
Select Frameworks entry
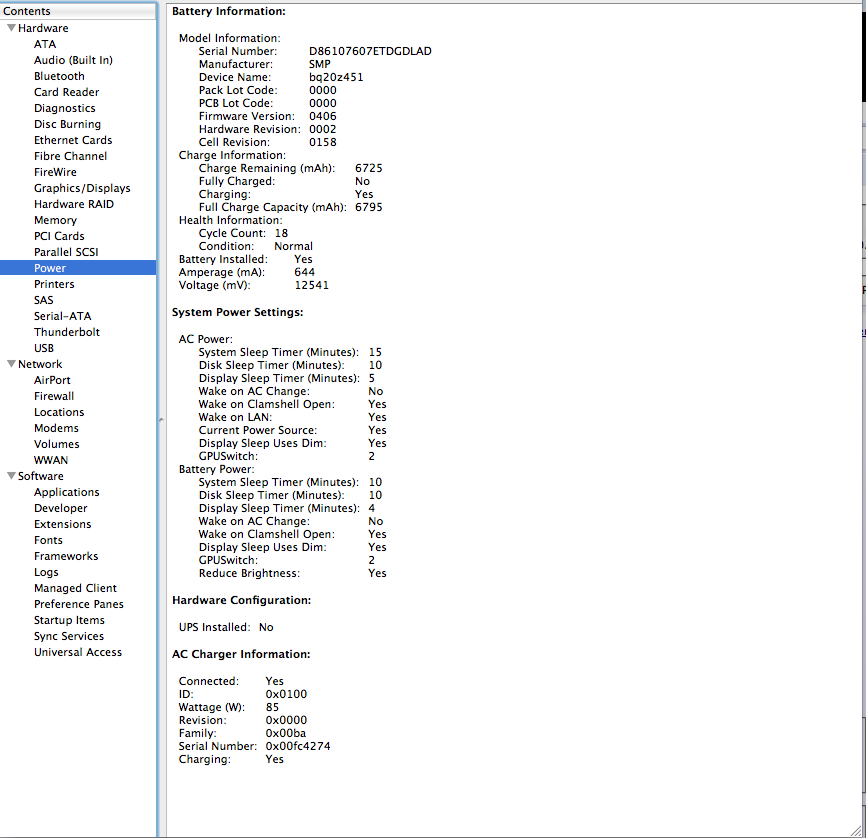(x=66, y=557)
